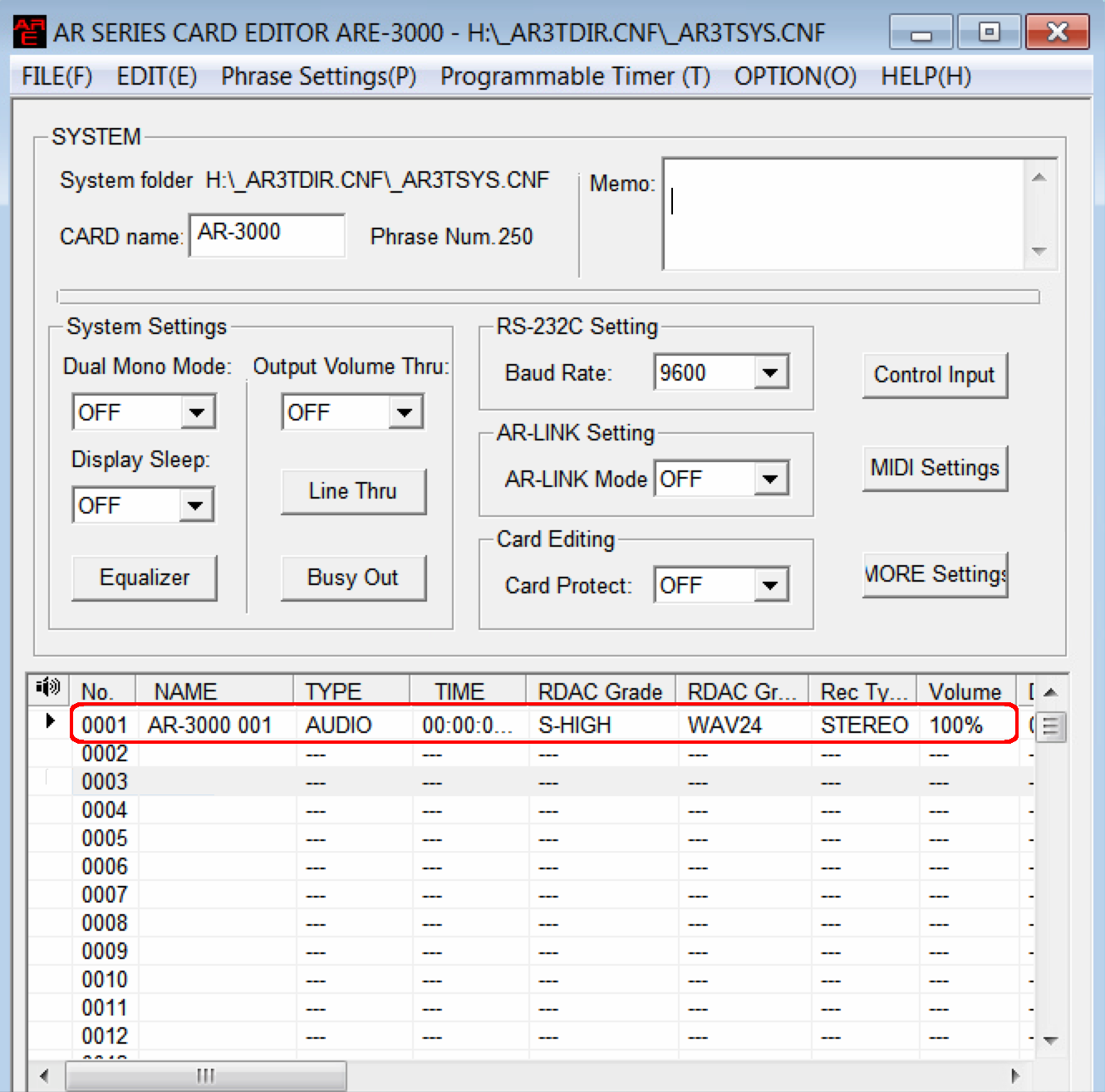Click the 00:00:0... time cell

pos(467,725)
